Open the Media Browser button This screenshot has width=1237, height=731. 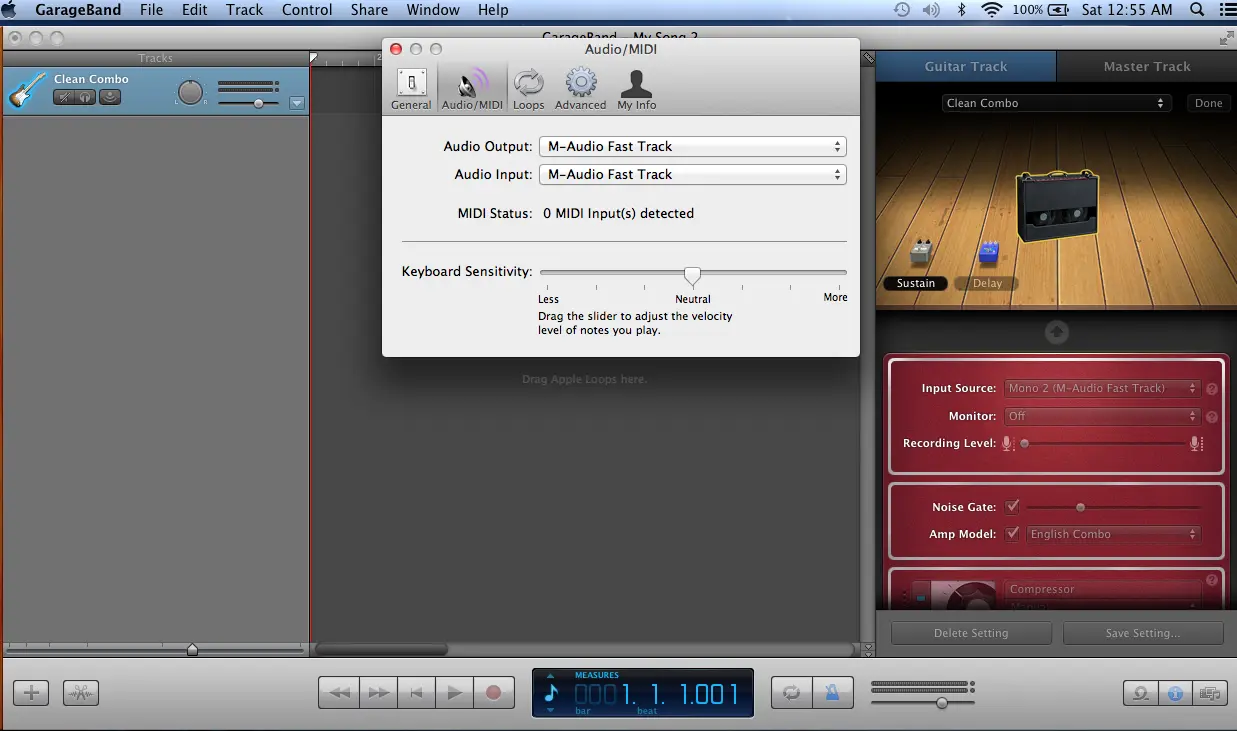pos(1211,692)
